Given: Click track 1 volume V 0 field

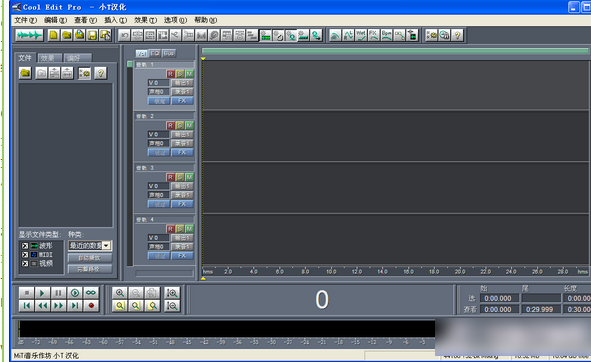Looking at the screenshot, I should point(158,83).
